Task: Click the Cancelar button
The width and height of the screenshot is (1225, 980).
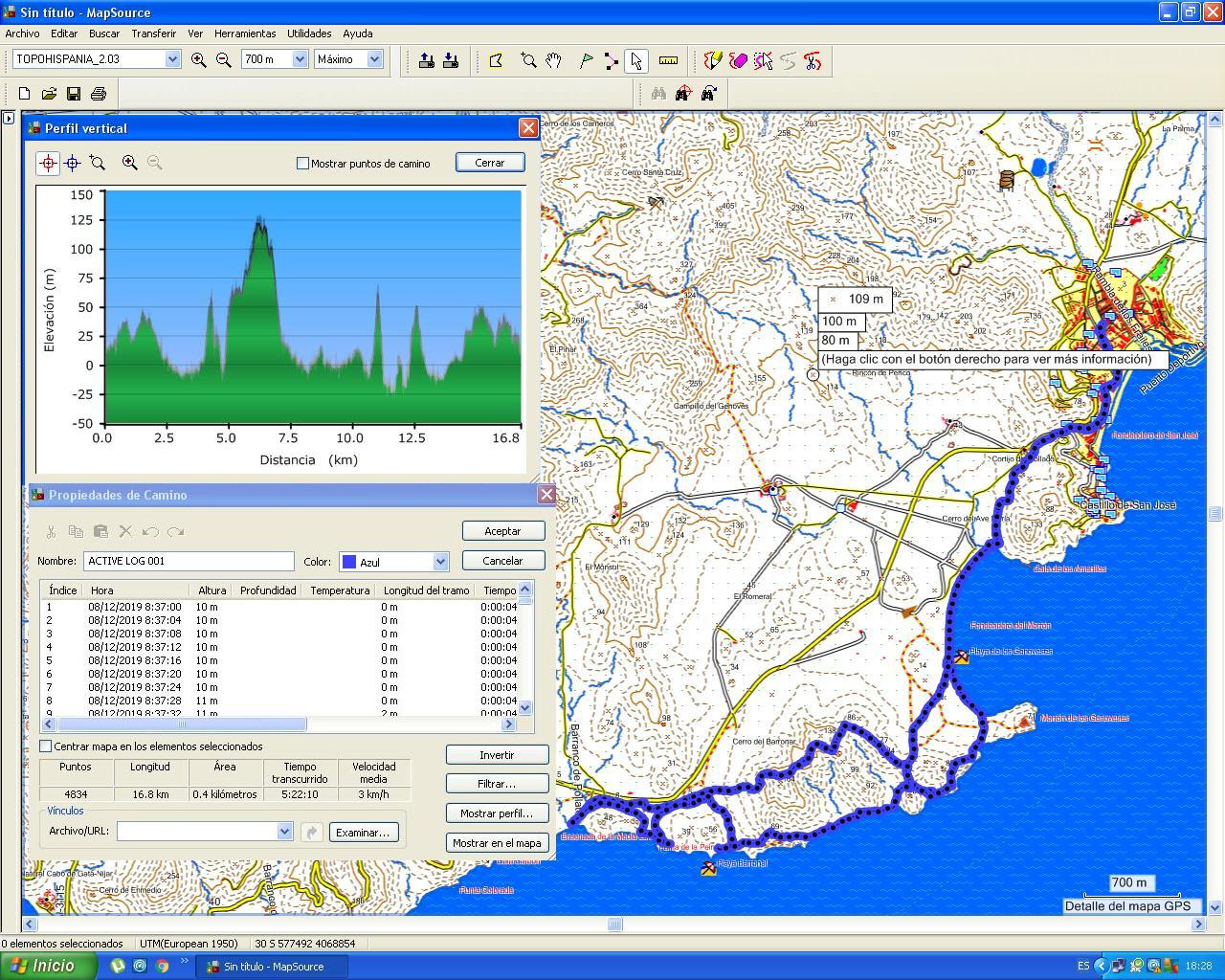Action: 503,561
